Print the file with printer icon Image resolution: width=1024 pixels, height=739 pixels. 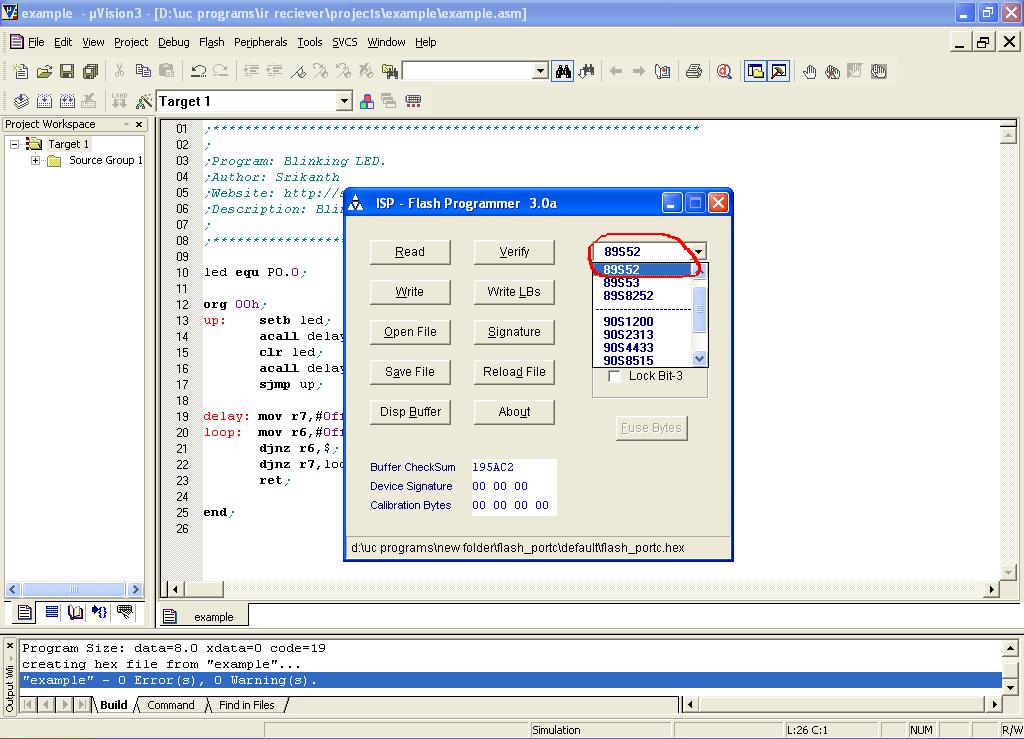click(694, 71)
